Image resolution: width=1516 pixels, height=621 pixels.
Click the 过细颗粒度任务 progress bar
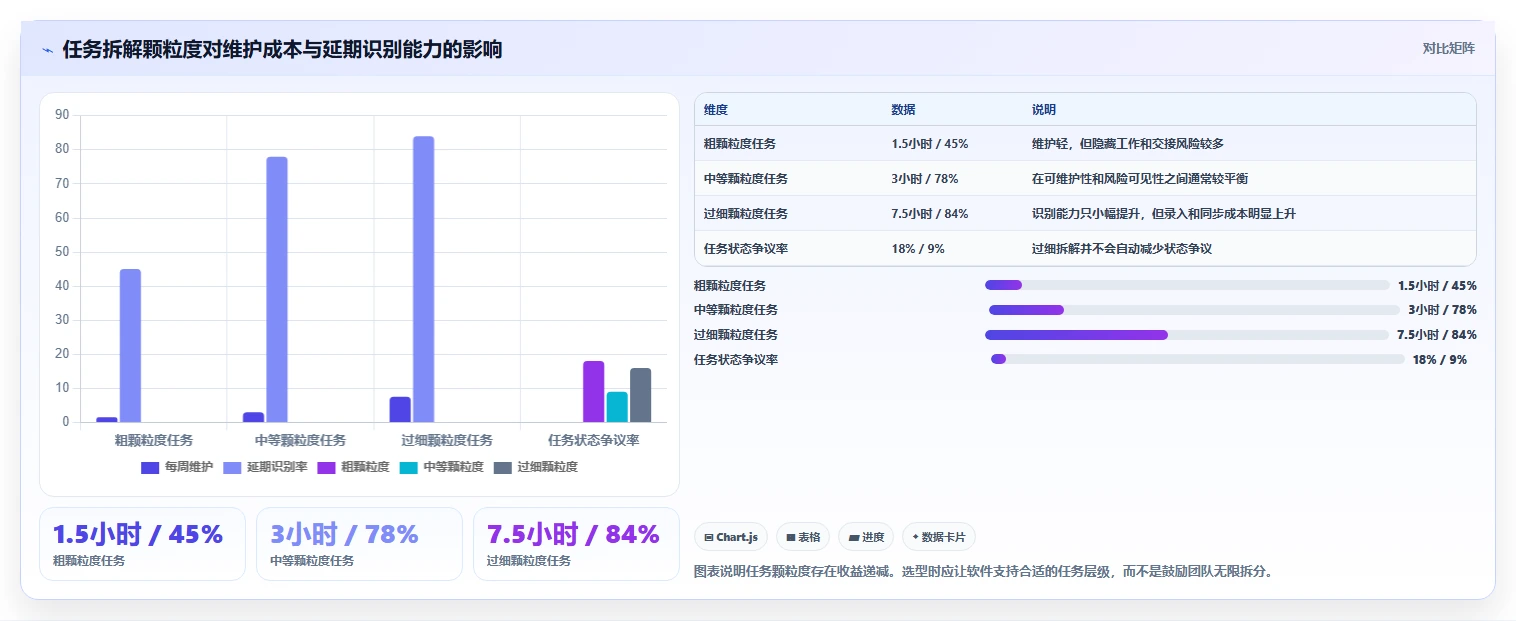(x=1187, y=335)
